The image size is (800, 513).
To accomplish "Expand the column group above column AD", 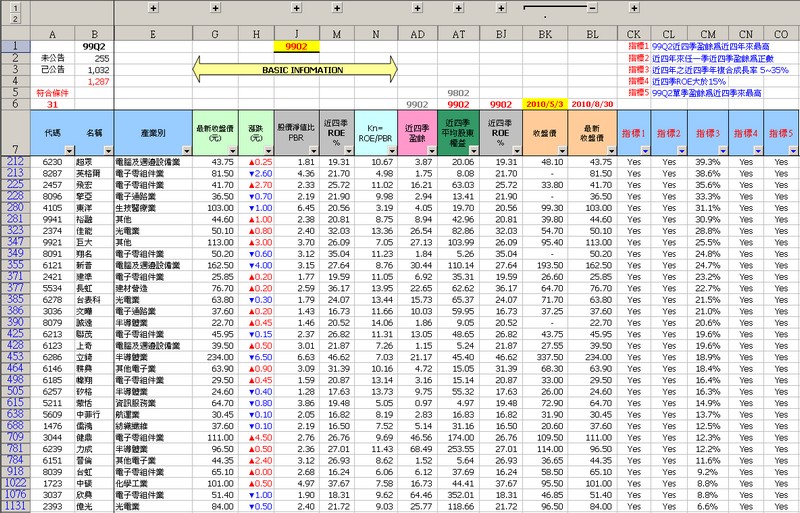I will point(417,8).
